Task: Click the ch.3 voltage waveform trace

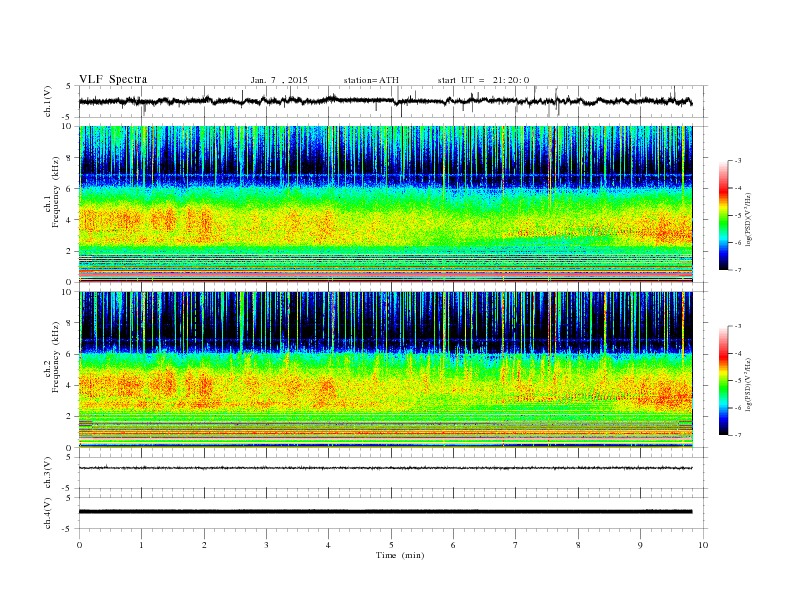Action: pos(385,468)
